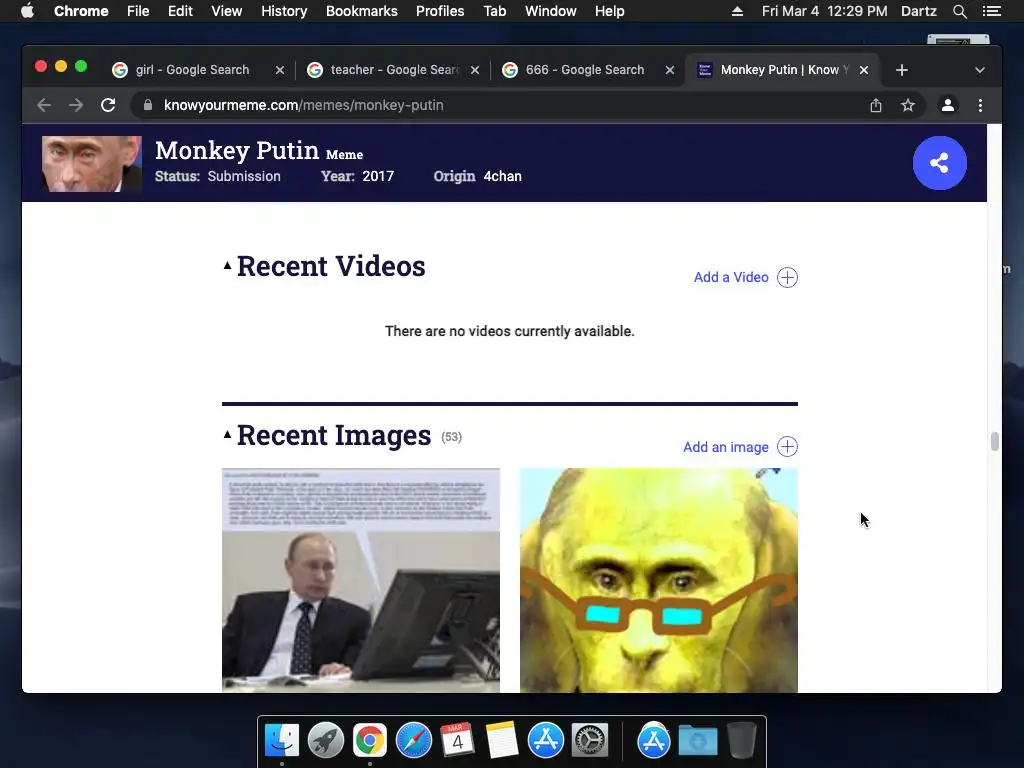Viewport: 1024px width, 768px height.
Task: Share this page from the address bar
Action: tap(876, 105)
